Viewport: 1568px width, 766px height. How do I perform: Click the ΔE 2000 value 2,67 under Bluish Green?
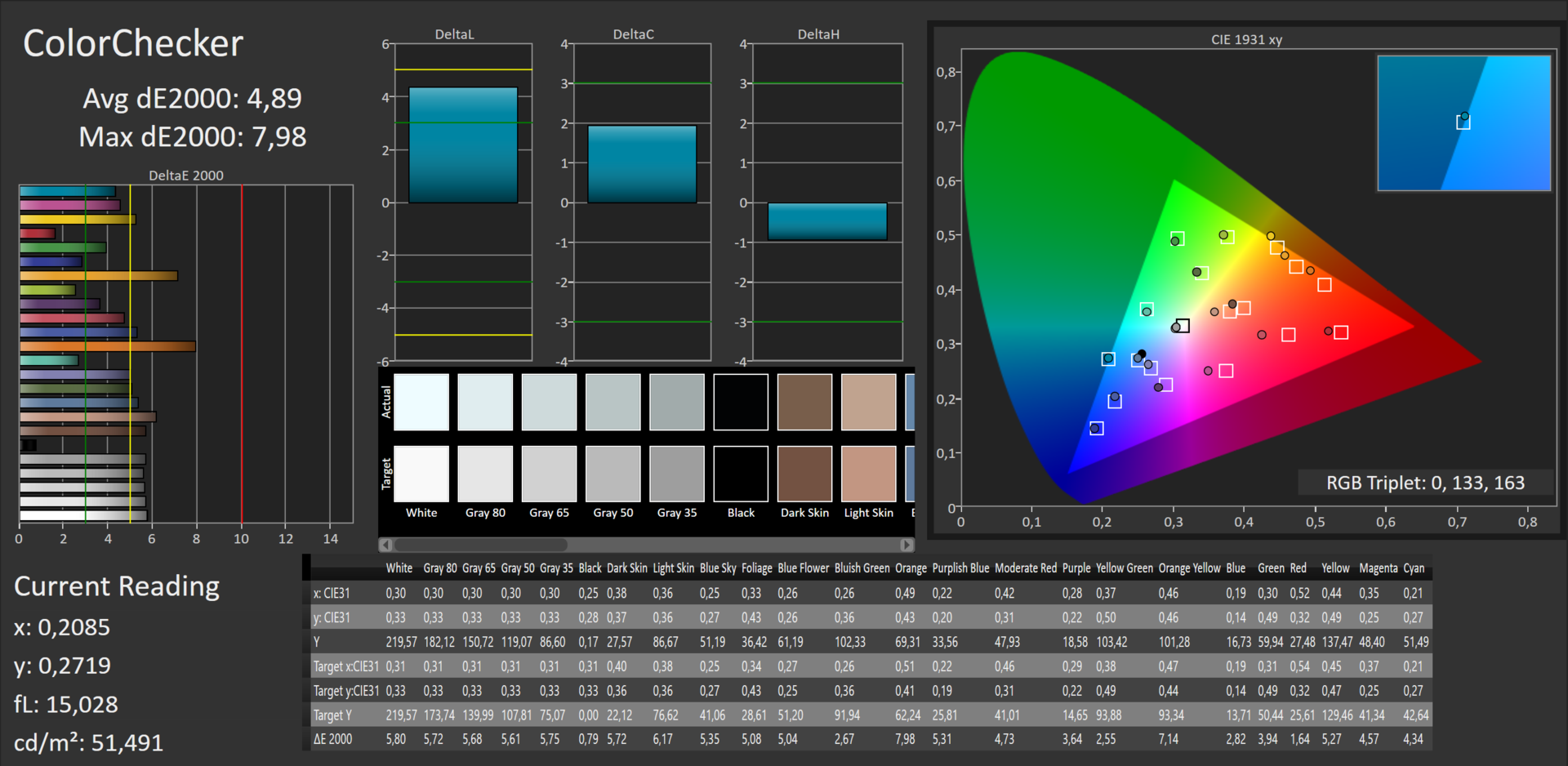pyautogui.click(x=844, y=740)
